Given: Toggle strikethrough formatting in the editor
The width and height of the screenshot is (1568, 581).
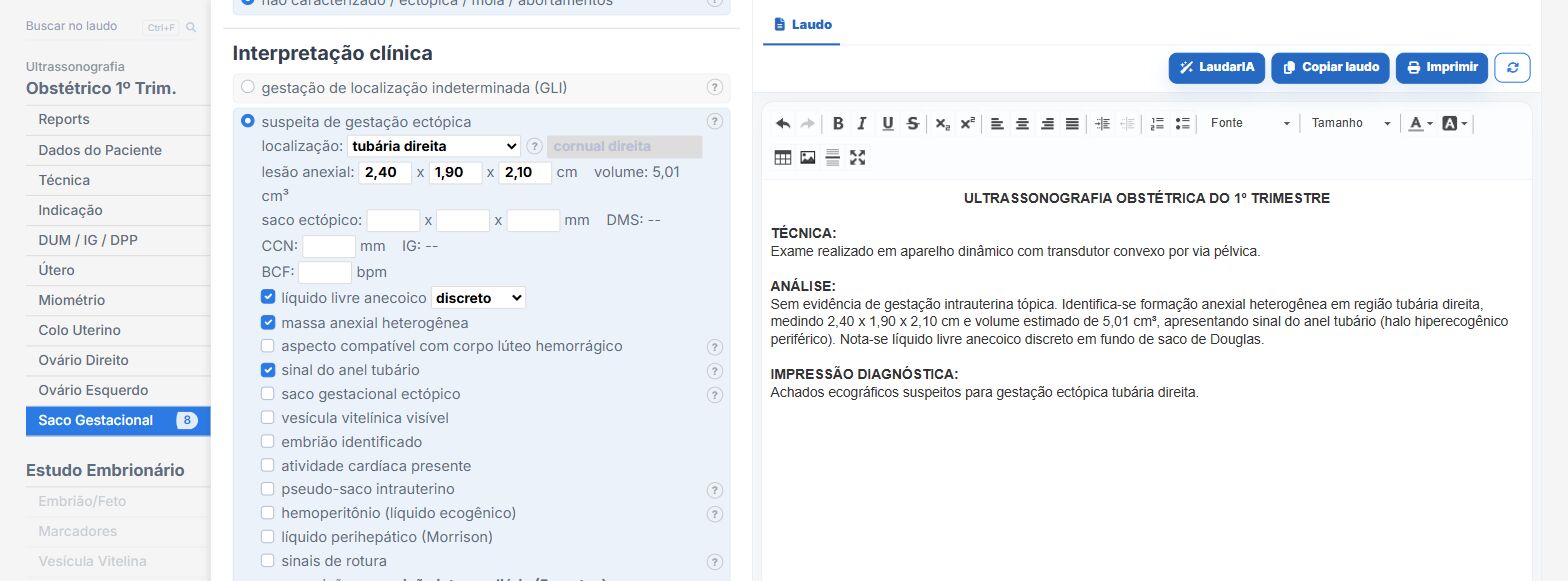Looking at the screenshot, I should tap(912, 123).
